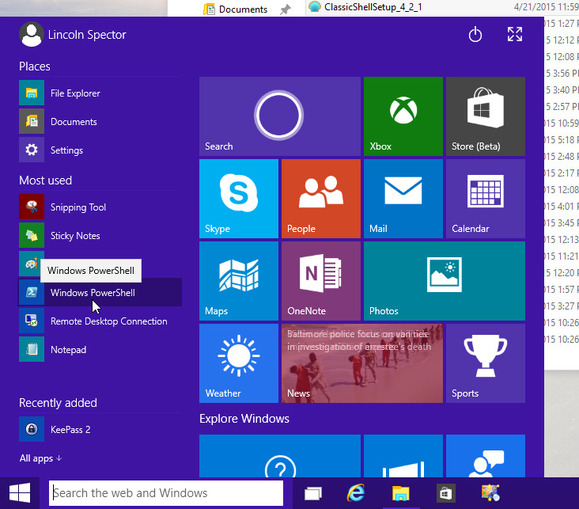
Task: Open the Sports trophy tile
Action: point(486,363)
